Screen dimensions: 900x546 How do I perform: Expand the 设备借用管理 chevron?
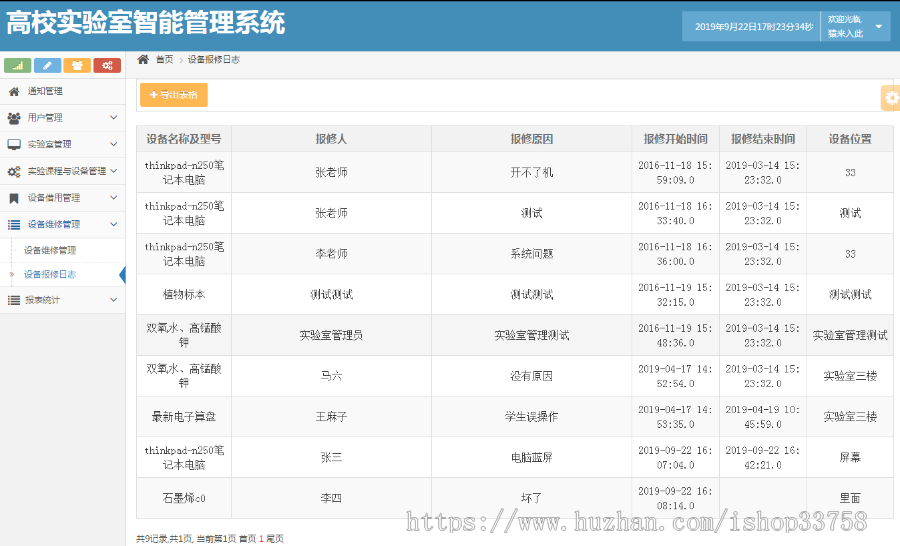pos(114,198)
